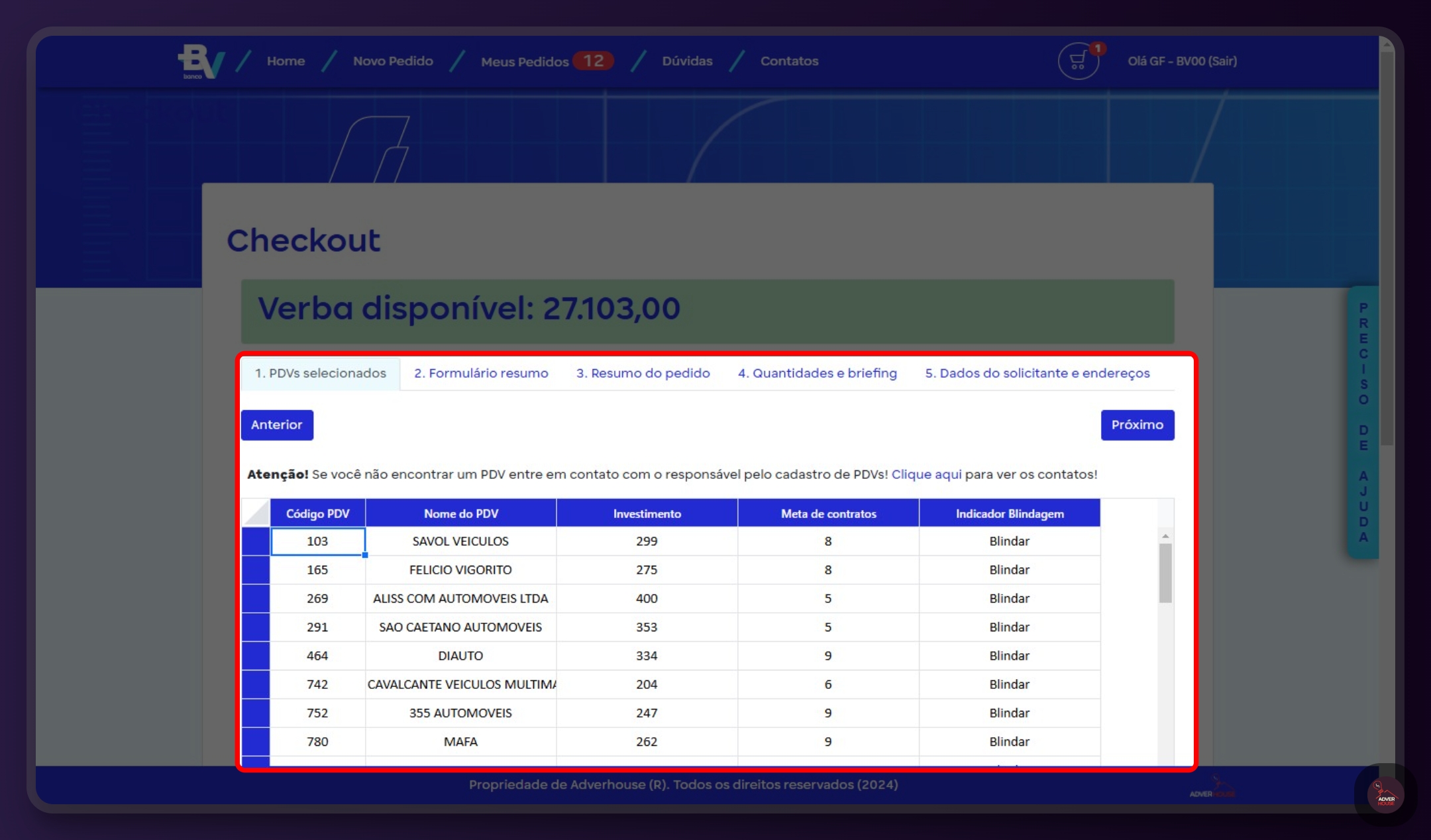Click the page scrollbar up arrow
This screenshot has width=1431, height=840.
(1387, 45)
